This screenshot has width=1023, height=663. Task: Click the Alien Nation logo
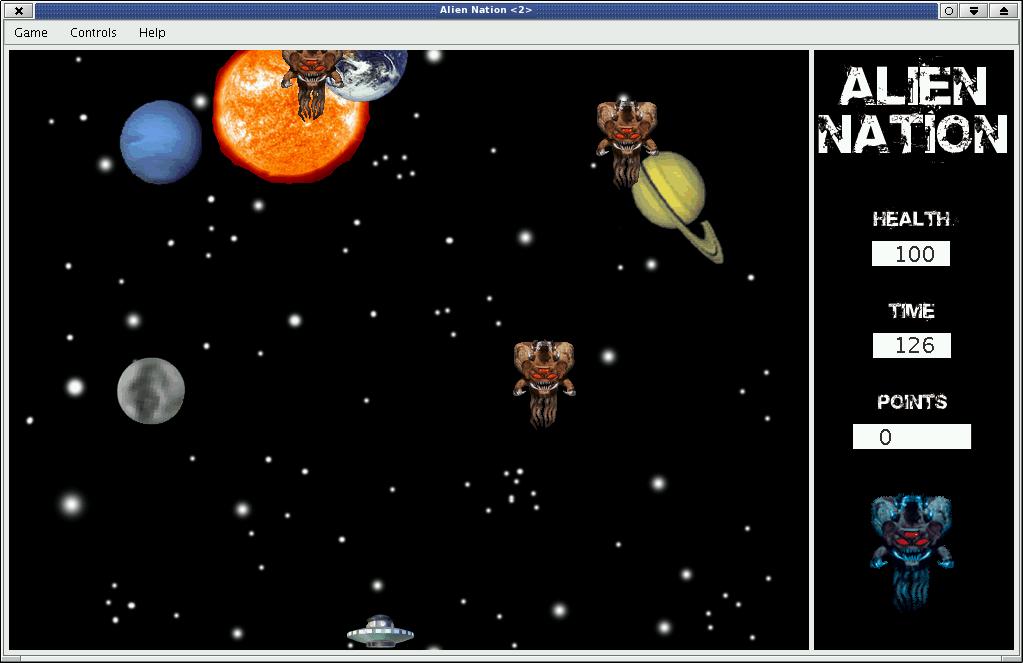click(913, 111)
